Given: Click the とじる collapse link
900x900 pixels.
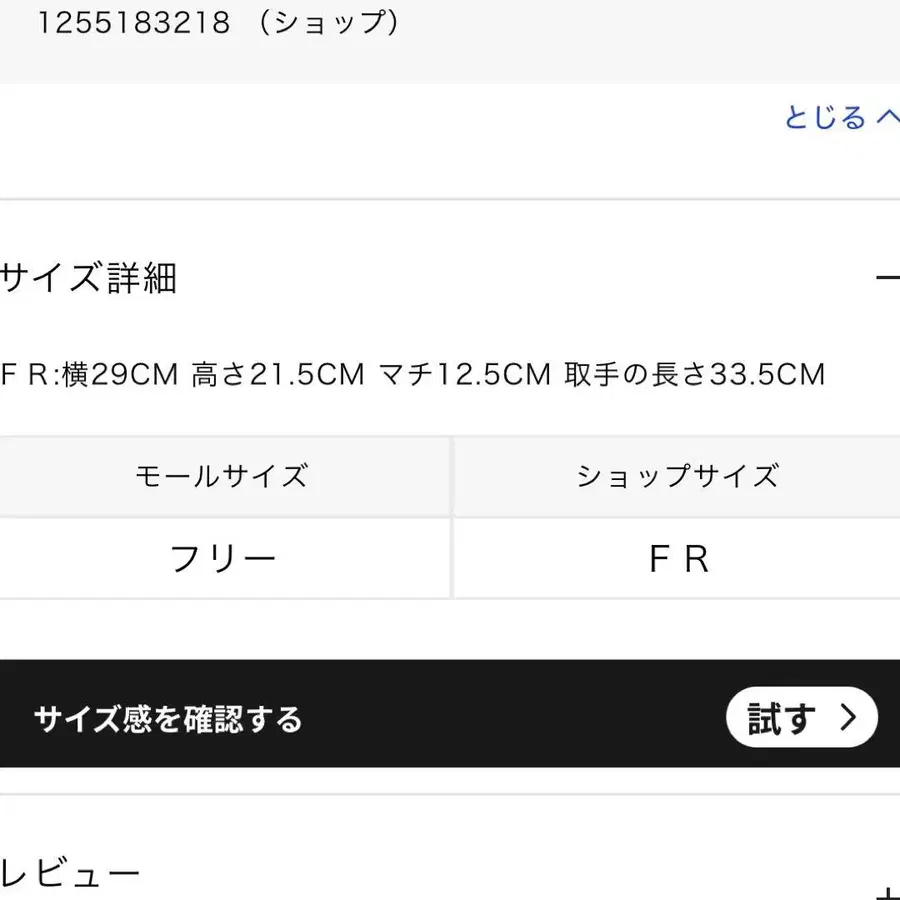Looking at the screenshot, I should pos(825,118).
